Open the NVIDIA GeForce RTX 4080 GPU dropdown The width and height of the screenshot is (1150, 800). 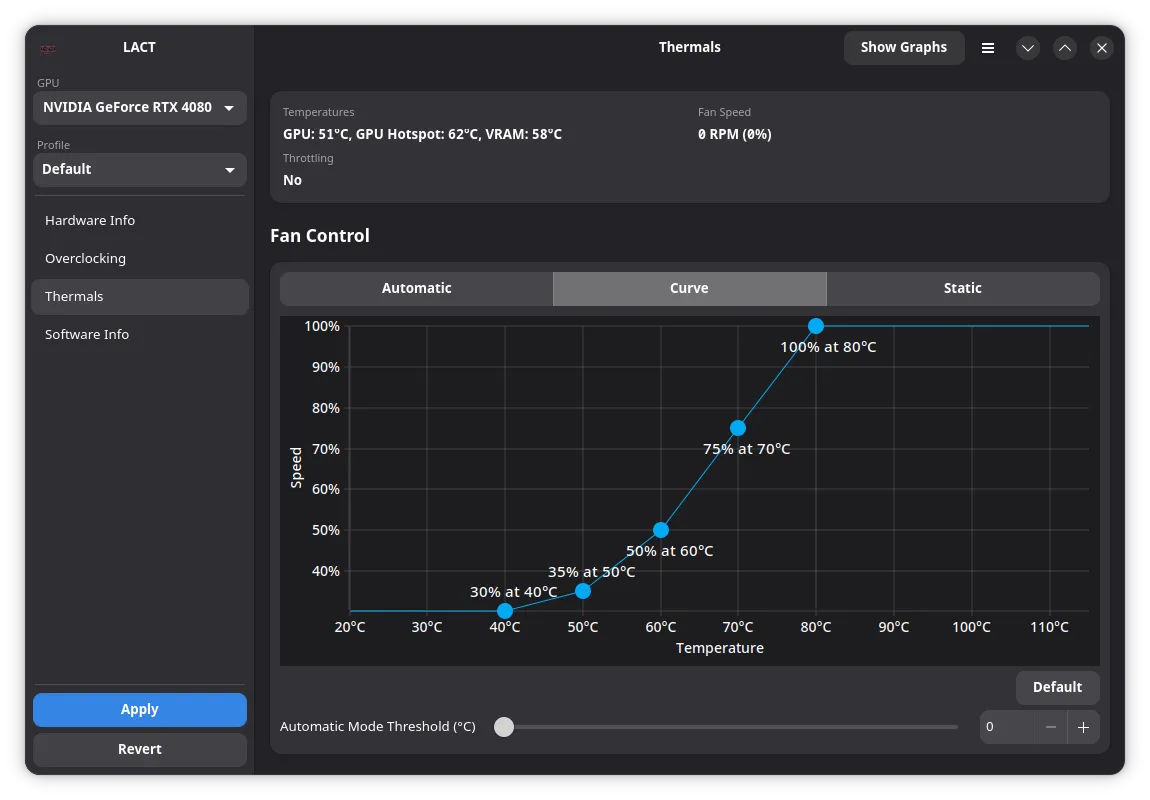[x=139, y=108]
